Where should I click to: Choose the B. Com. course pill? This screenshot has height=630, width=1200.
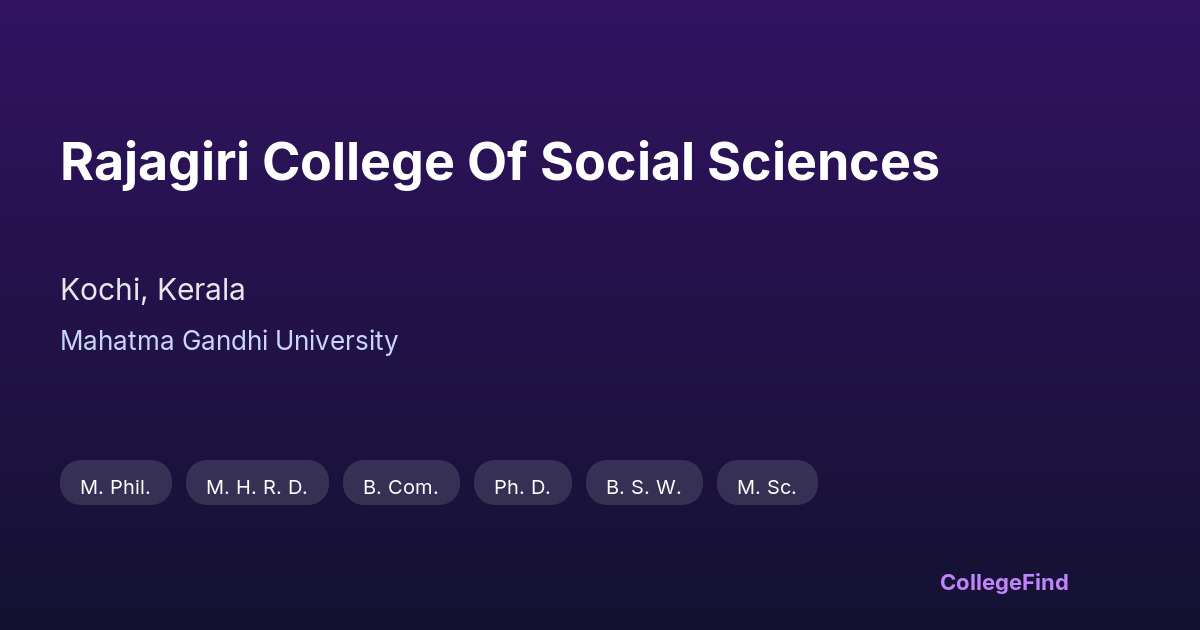click(x=401, y=487)
